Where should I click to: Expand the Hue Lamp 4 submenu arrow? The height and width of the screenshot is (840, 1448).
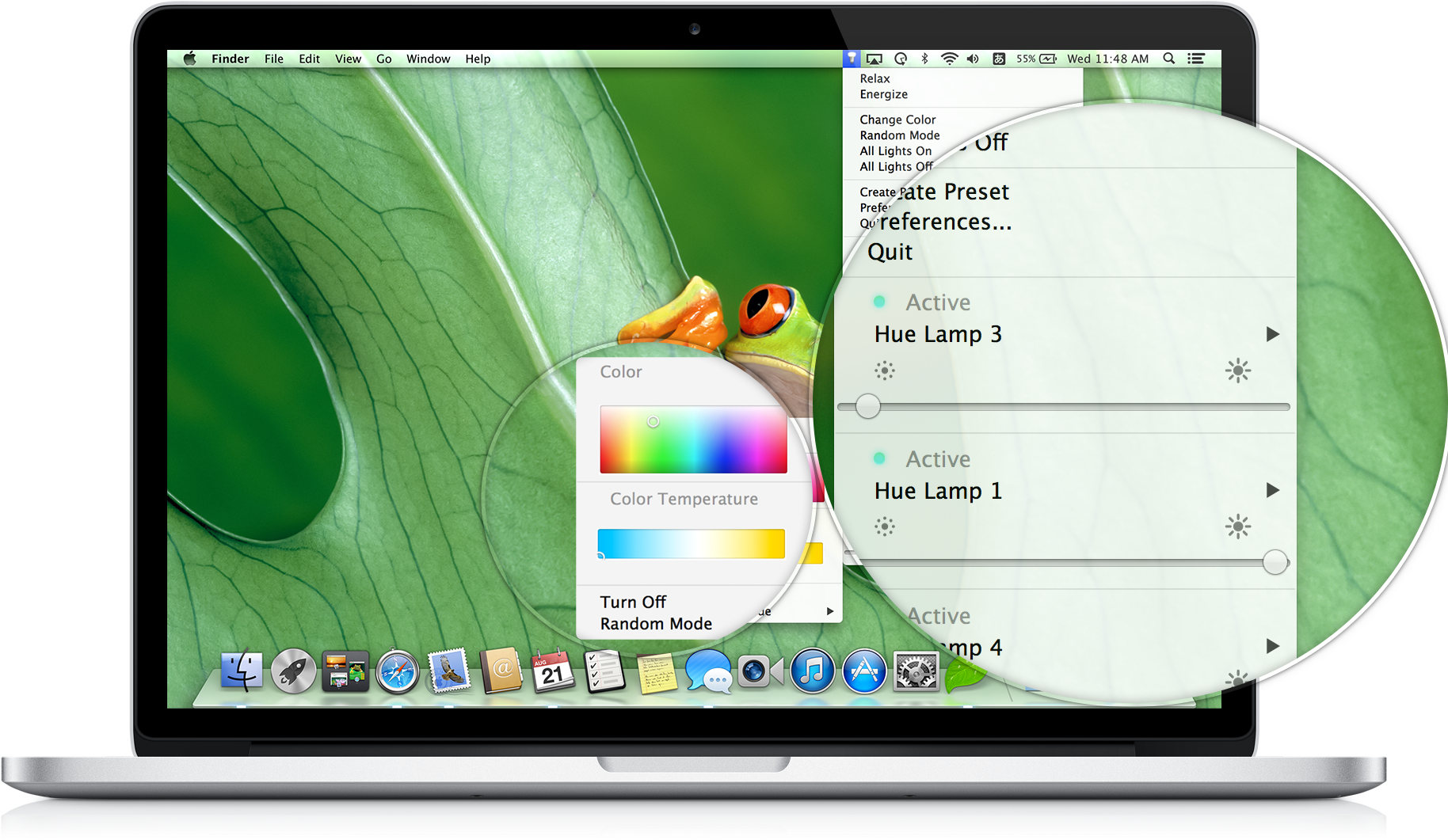pos(1273,646)
